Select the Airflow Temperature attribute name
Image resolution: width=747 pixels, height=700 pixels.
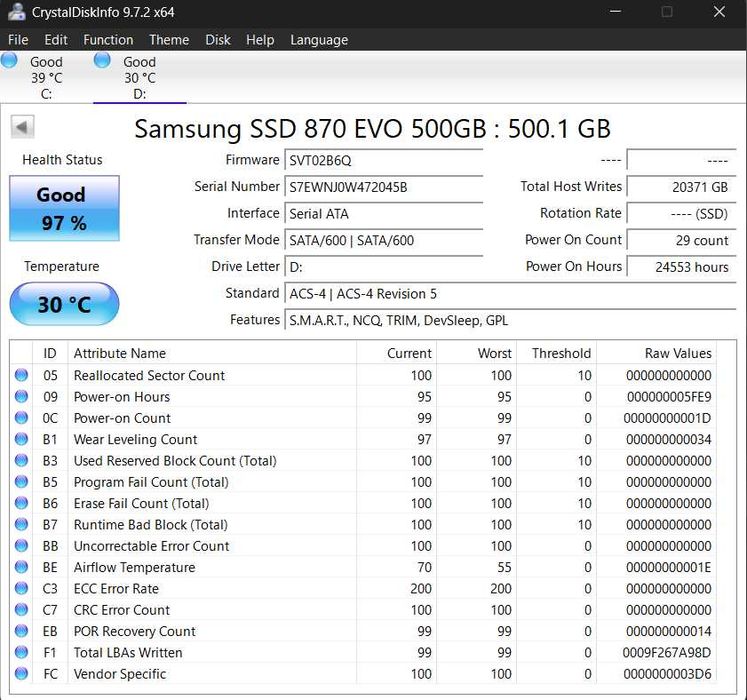pyautogui.click(x=134, y=567)
